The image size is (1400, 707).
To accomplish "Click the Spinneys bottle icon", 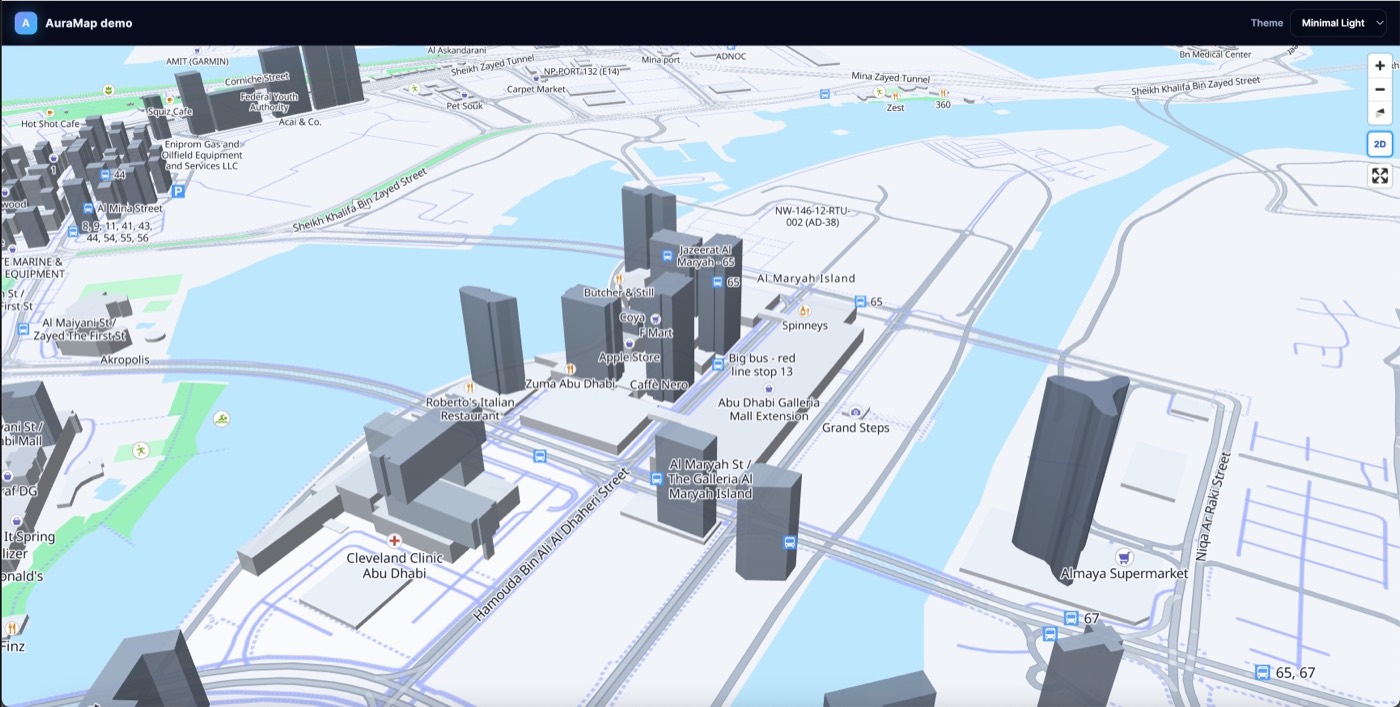I will tap(804, 311).
